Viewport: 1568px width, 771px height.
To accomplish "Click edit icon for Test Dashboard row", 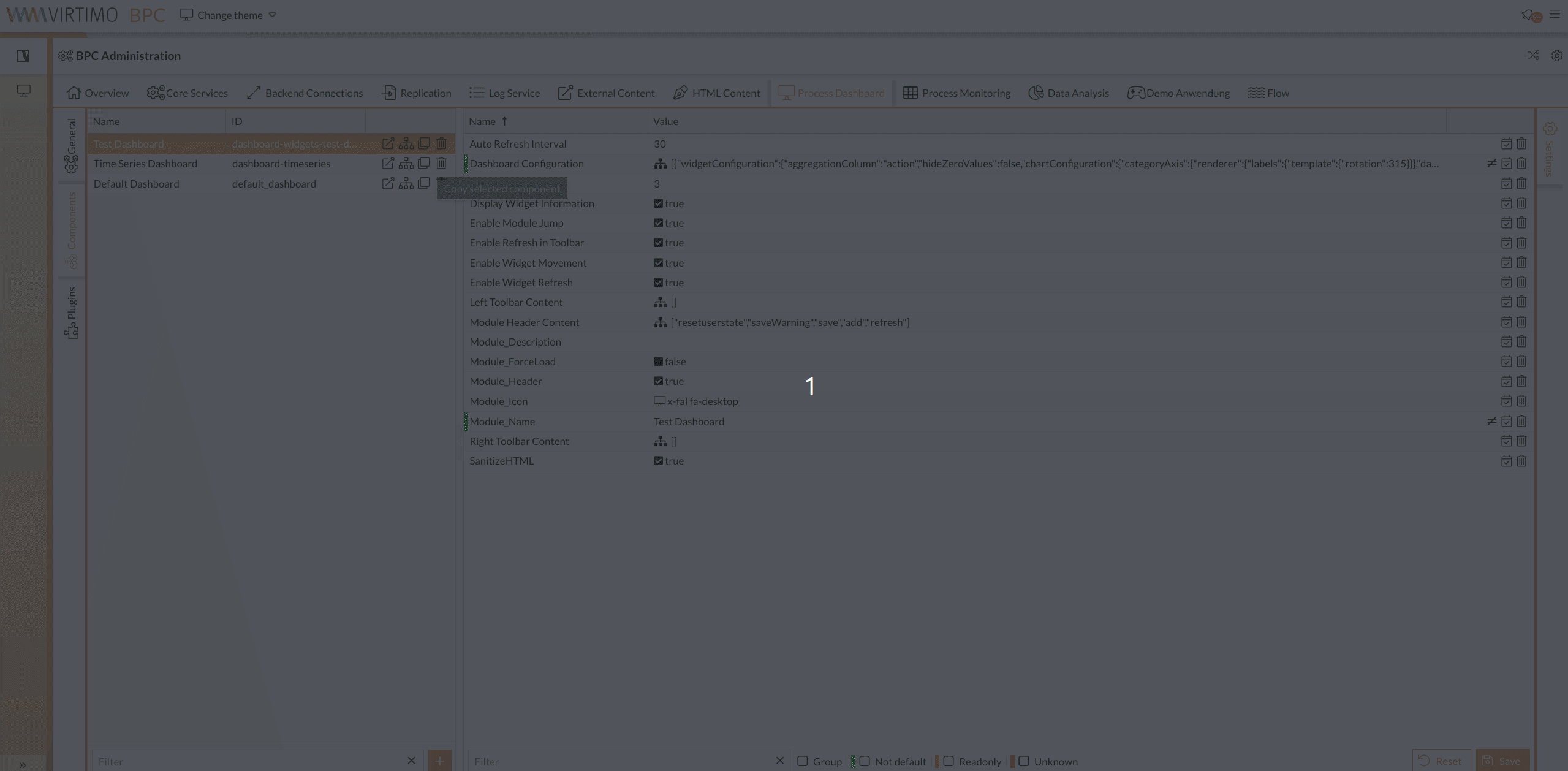I will [x=388, y=144].
